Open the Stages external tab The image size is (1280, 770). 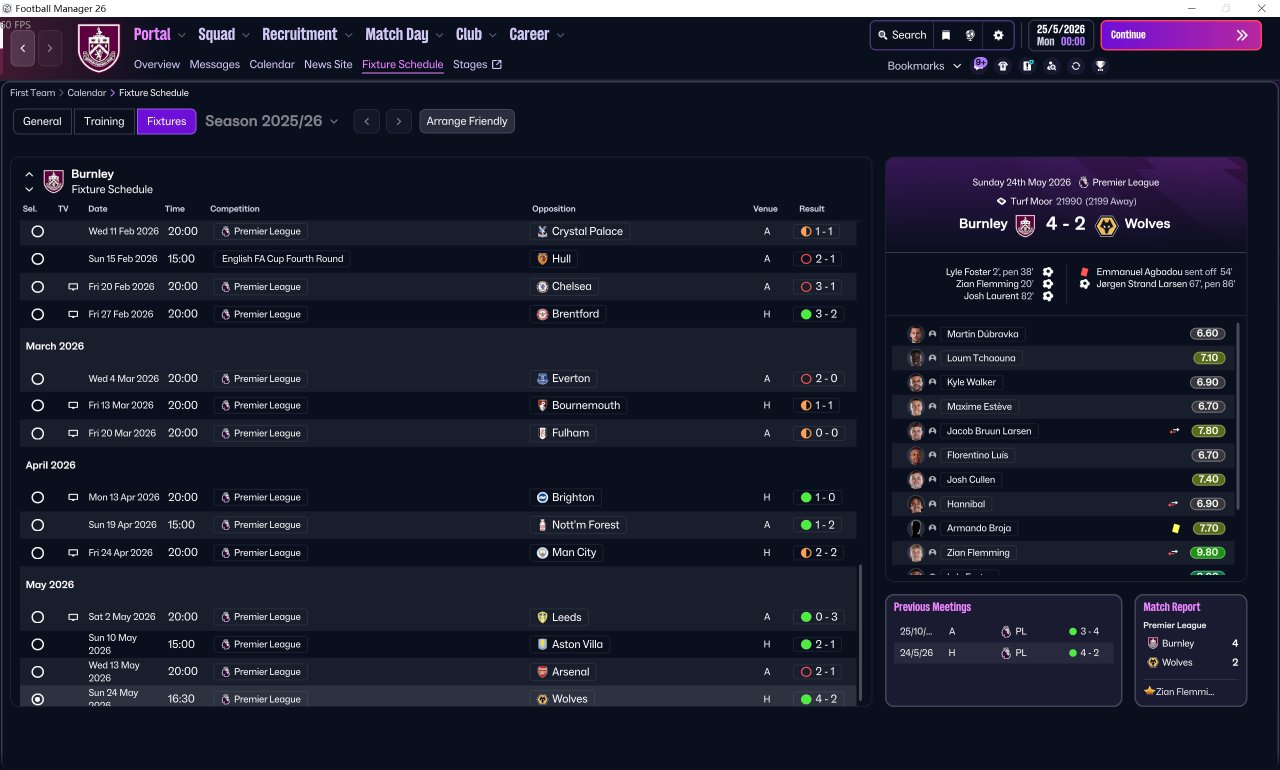pyautogui.click(x=477, y=65)
